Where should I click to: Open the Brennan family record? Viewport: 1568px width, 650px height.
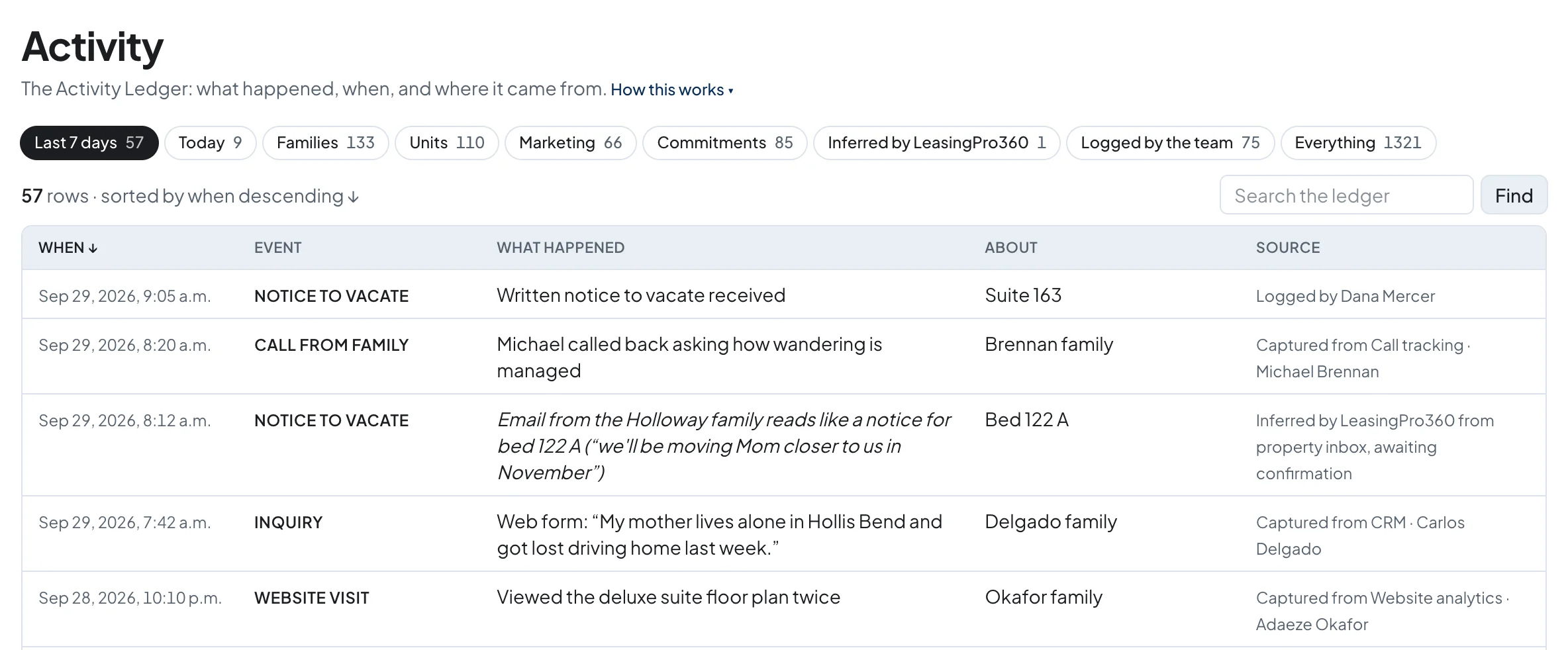1049,344
